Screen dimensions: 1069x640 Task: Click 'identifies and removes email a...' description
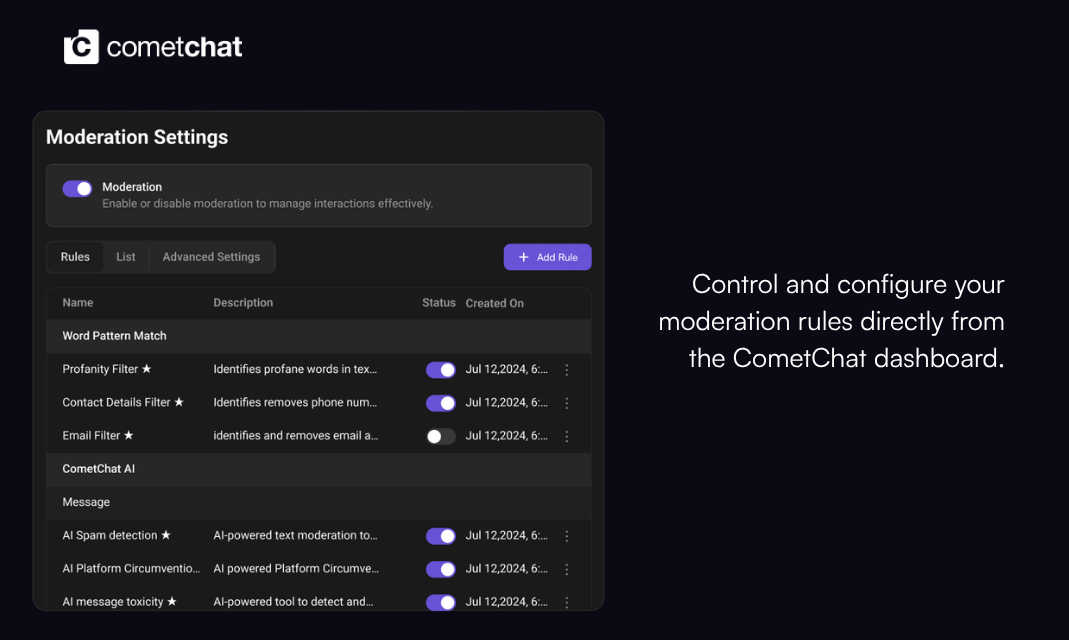pyautogui.click(x=296, y=436)
